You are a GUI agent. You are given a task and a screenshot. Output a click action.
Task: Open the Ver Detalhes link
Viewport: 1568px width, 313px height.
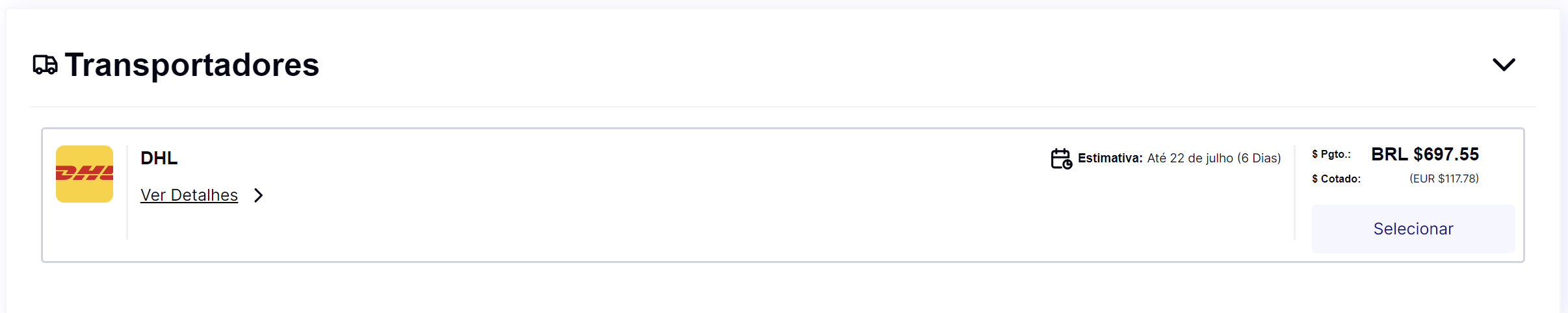[189, 195]
